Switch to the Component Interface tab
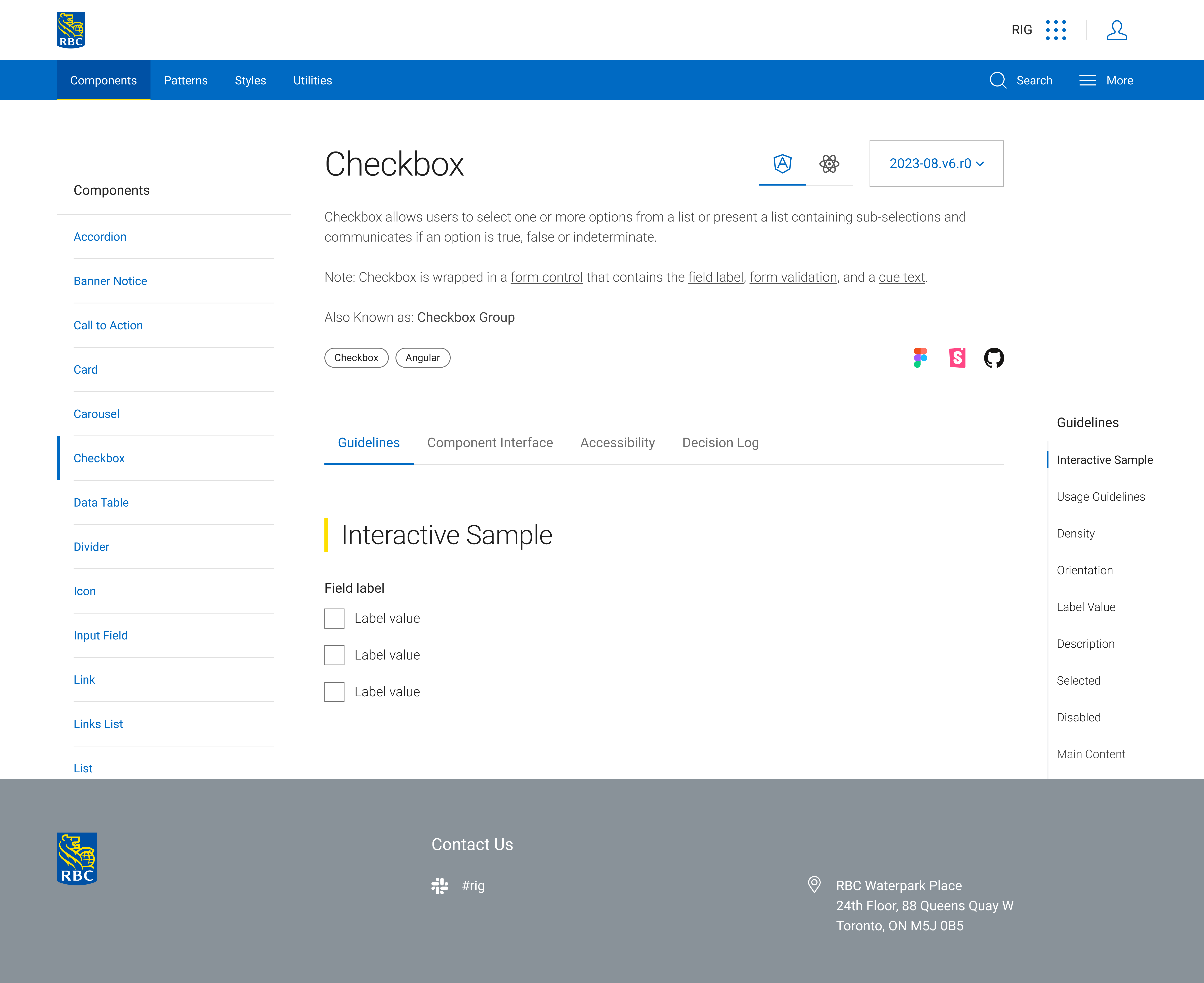 click(x=490, y=443)
